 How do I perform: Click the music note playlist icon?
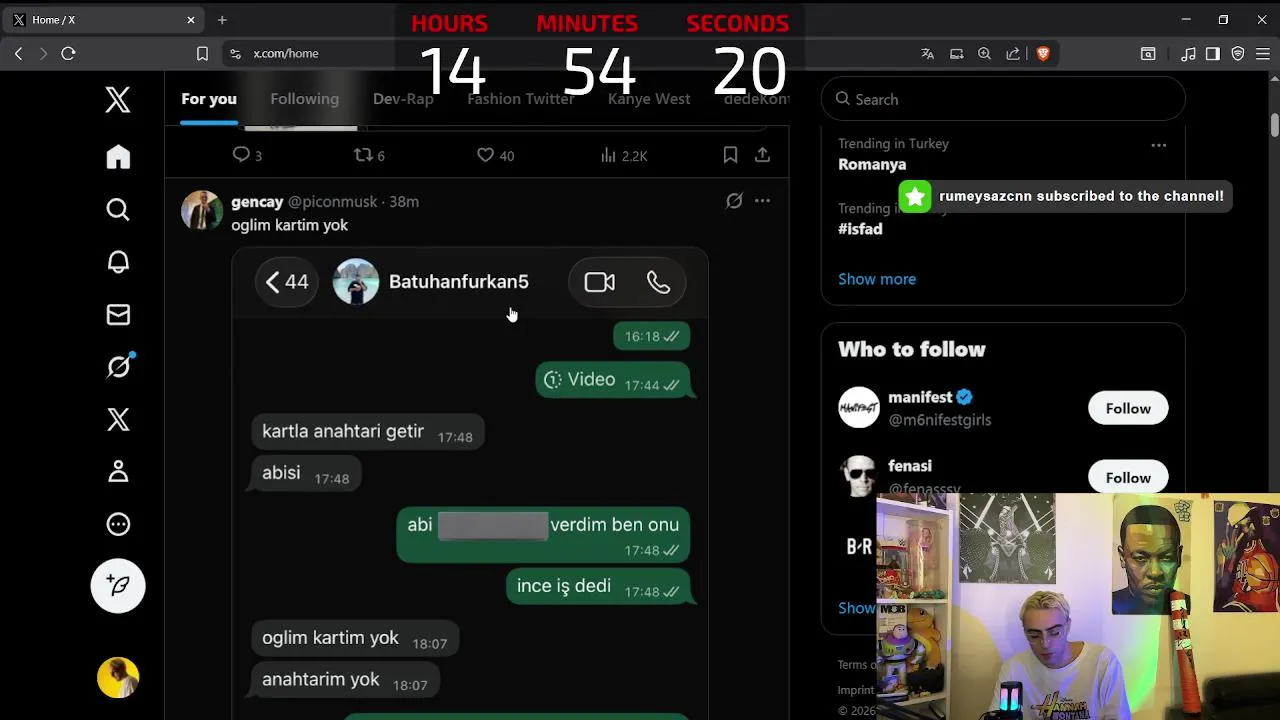coord(1188,54)
